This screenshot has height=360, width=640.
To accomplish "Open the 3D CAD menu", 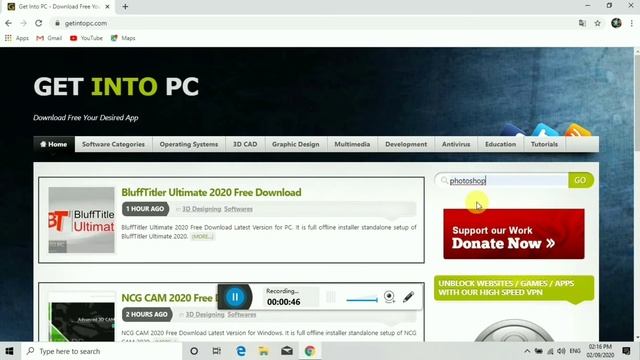I will (x=245, y=144).
